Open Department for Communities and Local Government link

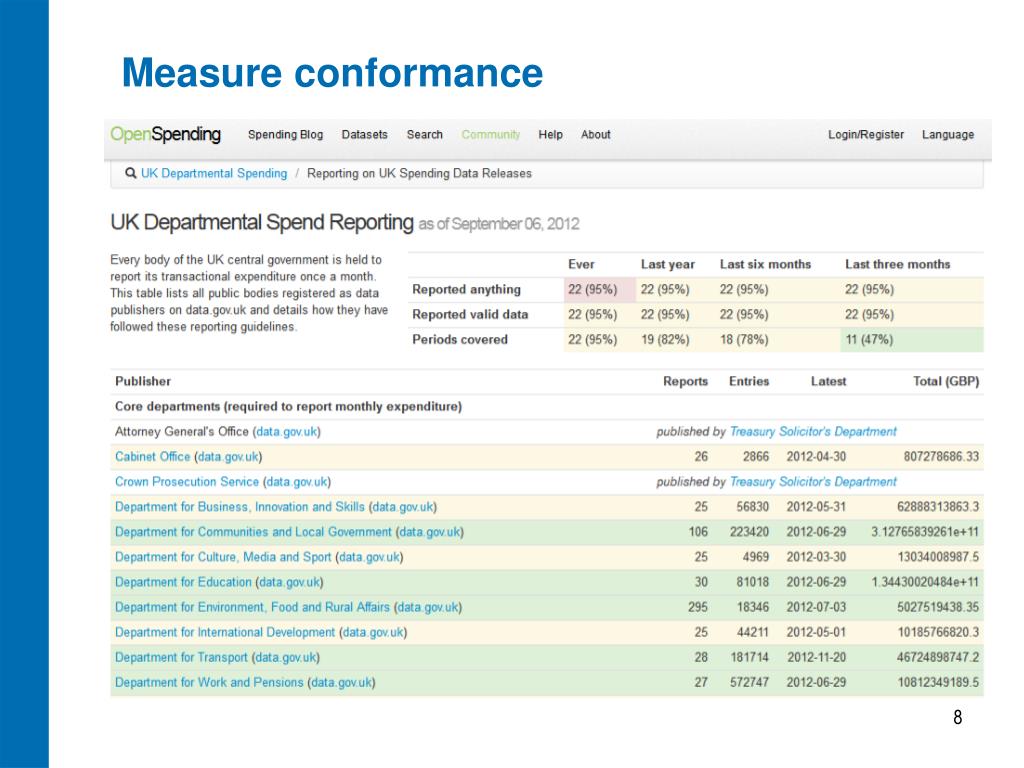pos(253,532)
